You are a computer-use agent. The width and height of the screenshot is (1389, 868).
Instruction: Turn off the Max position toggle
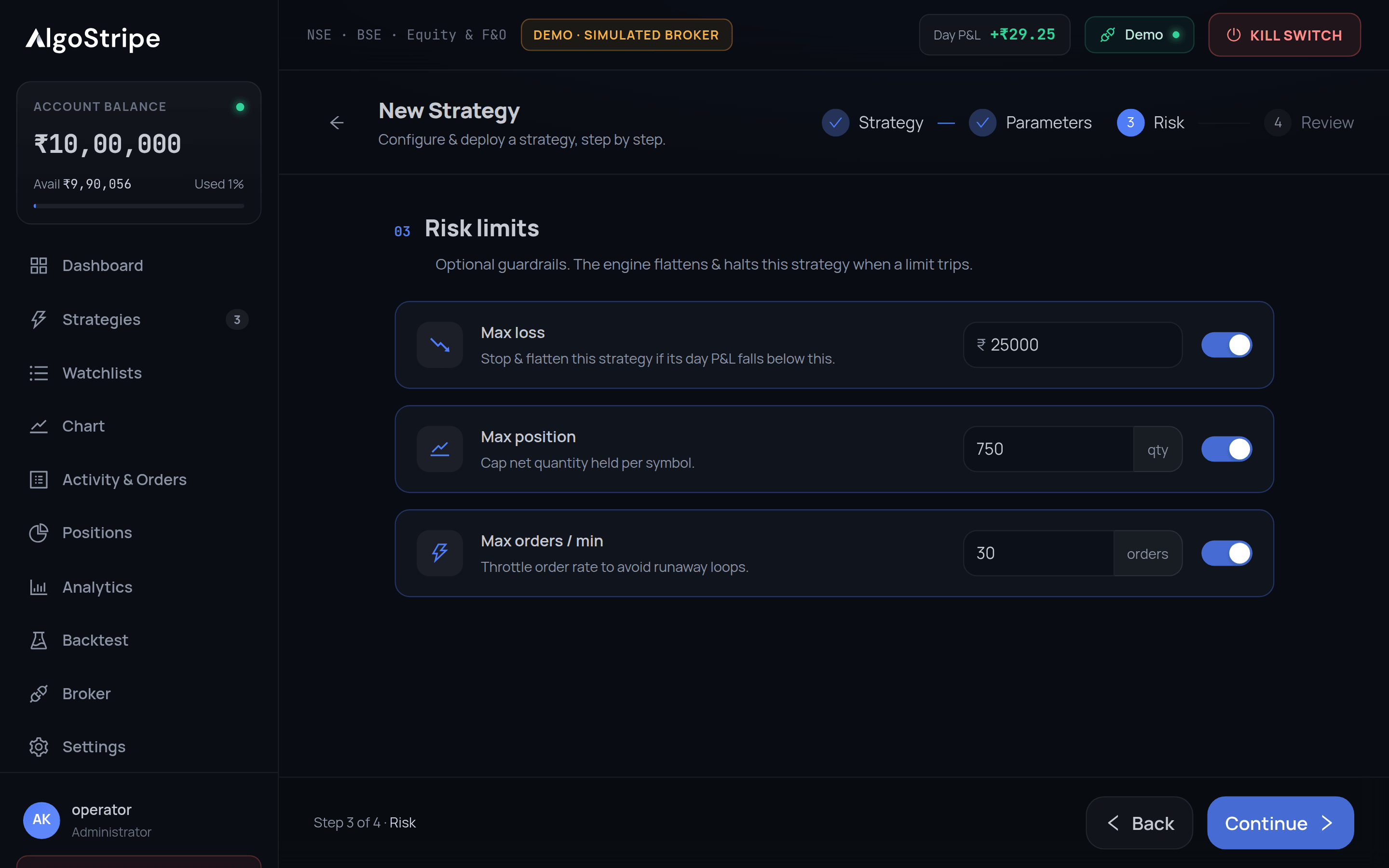(x=1226, y=449)
